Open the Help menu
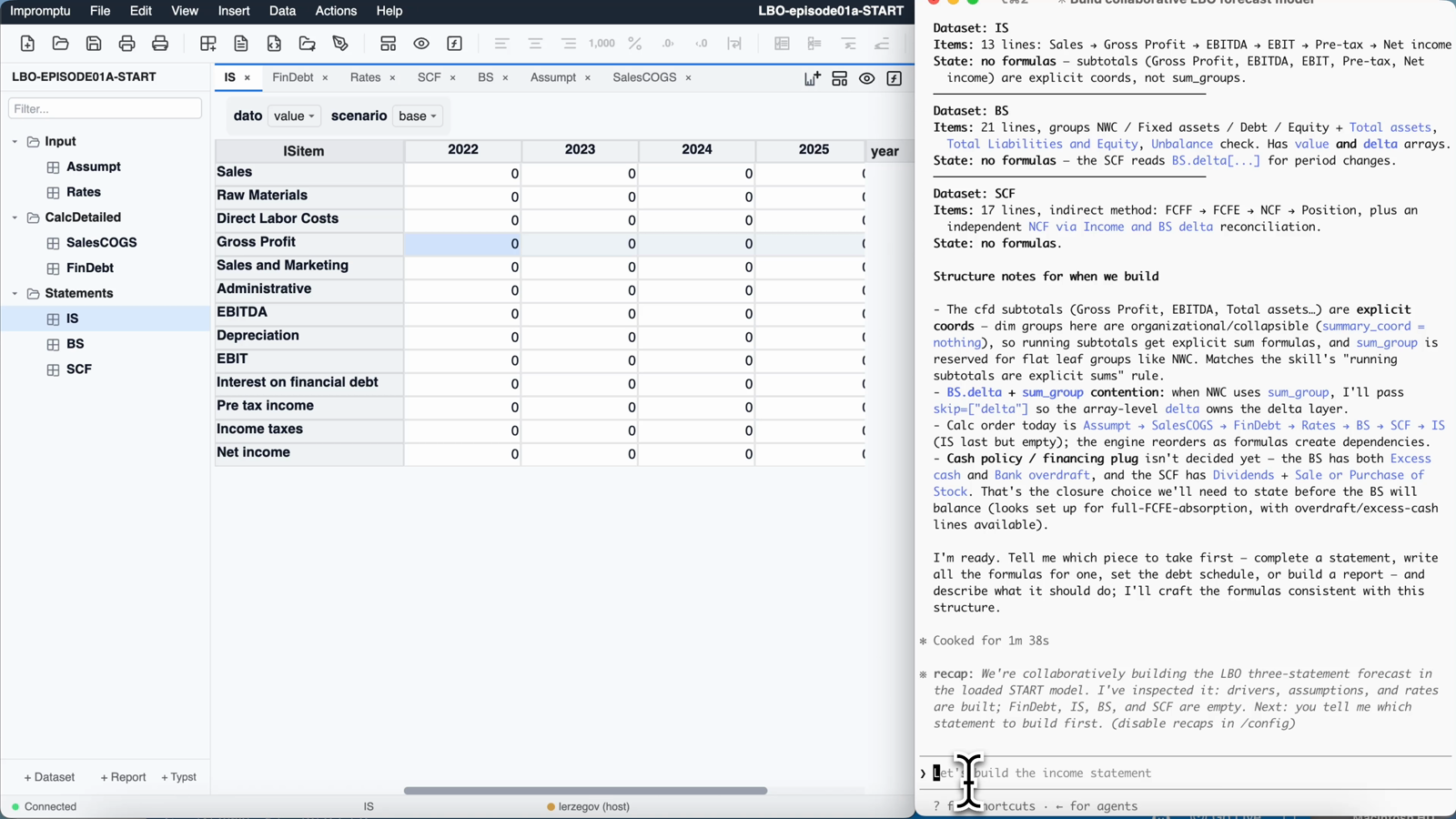This screenshot has height=819, width=1456. click(x=389, y=11)
